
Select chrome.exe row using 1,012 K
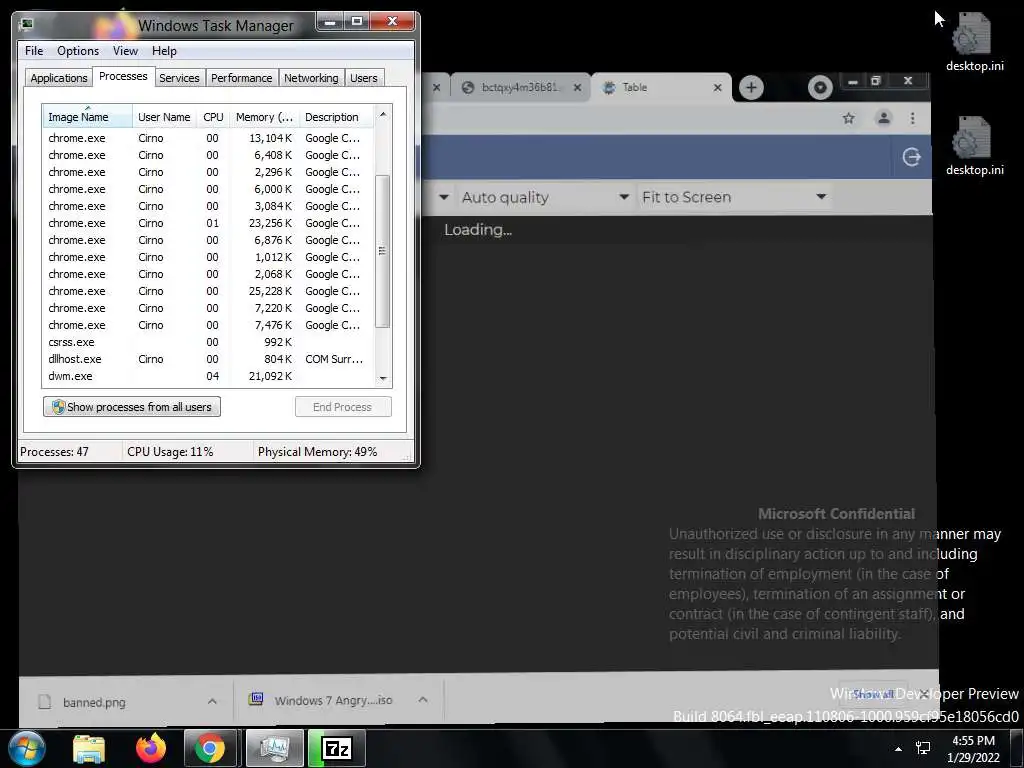(x=209, y=257)
